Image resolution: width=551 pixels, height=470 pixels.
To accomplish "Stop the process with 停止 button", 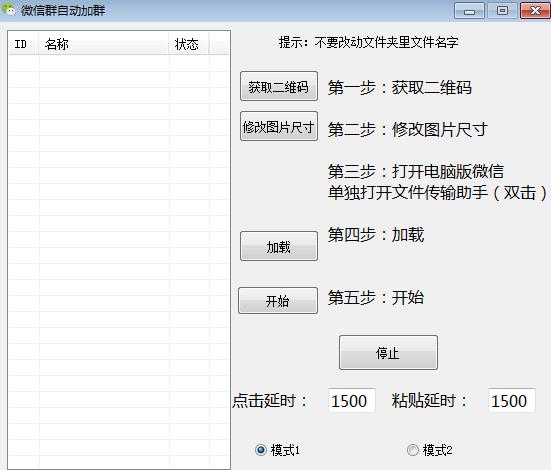I will pyautogui.click(x=388, y=353).
